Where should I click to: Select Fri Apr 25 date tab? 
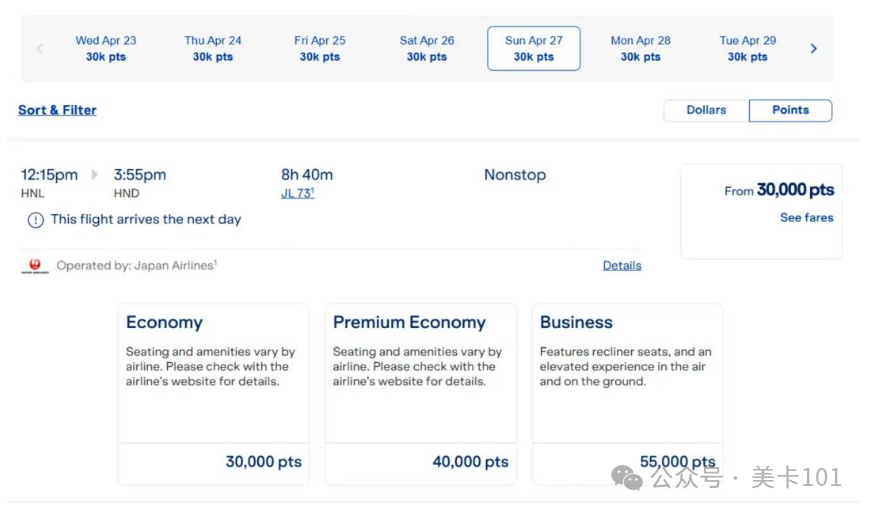320,49
